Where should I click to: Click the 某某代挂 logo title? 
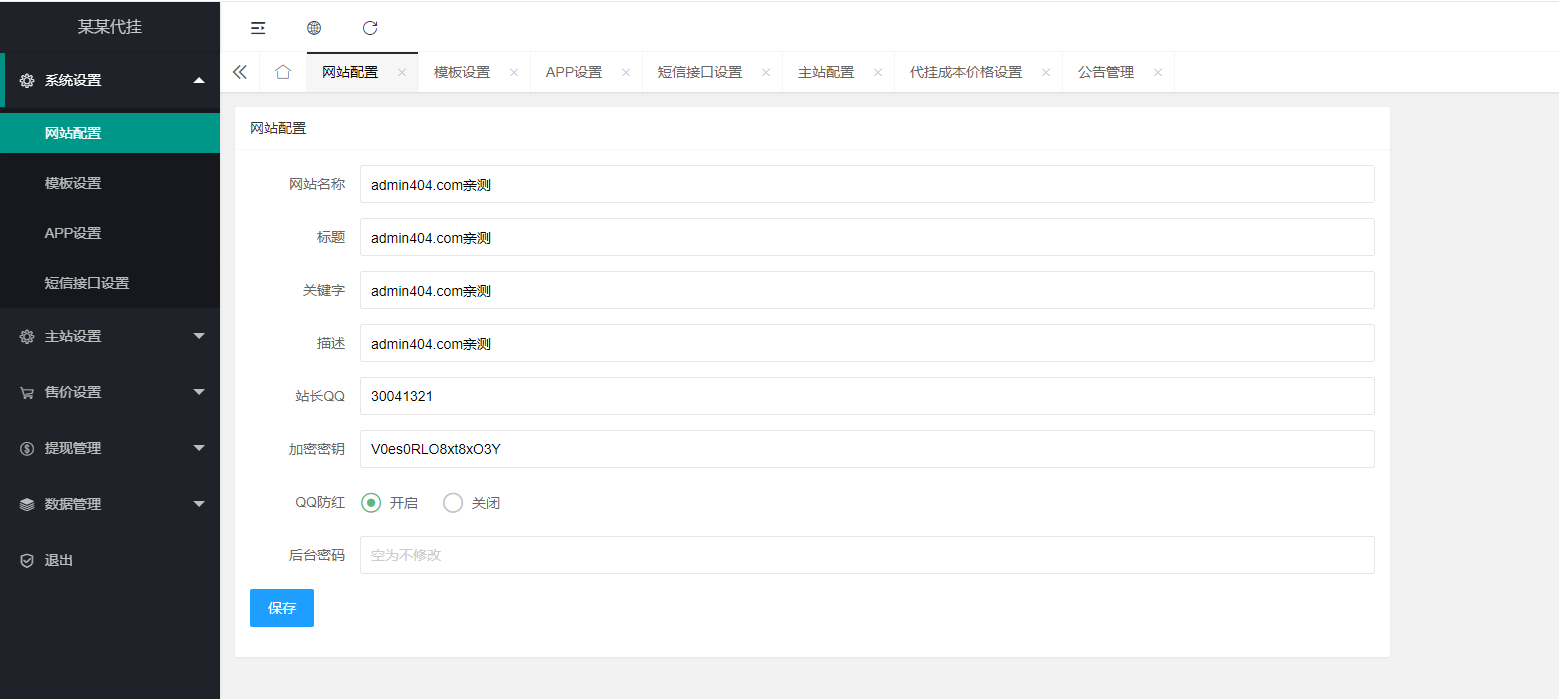point(110,27)
